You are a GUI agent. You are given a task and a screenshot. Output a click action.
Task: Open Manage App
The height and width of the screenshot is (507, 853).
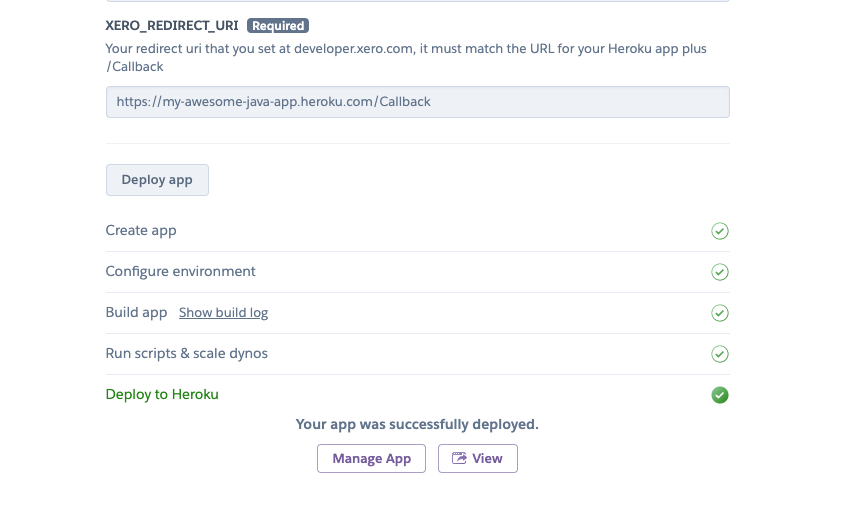click(x=372, y=459)
